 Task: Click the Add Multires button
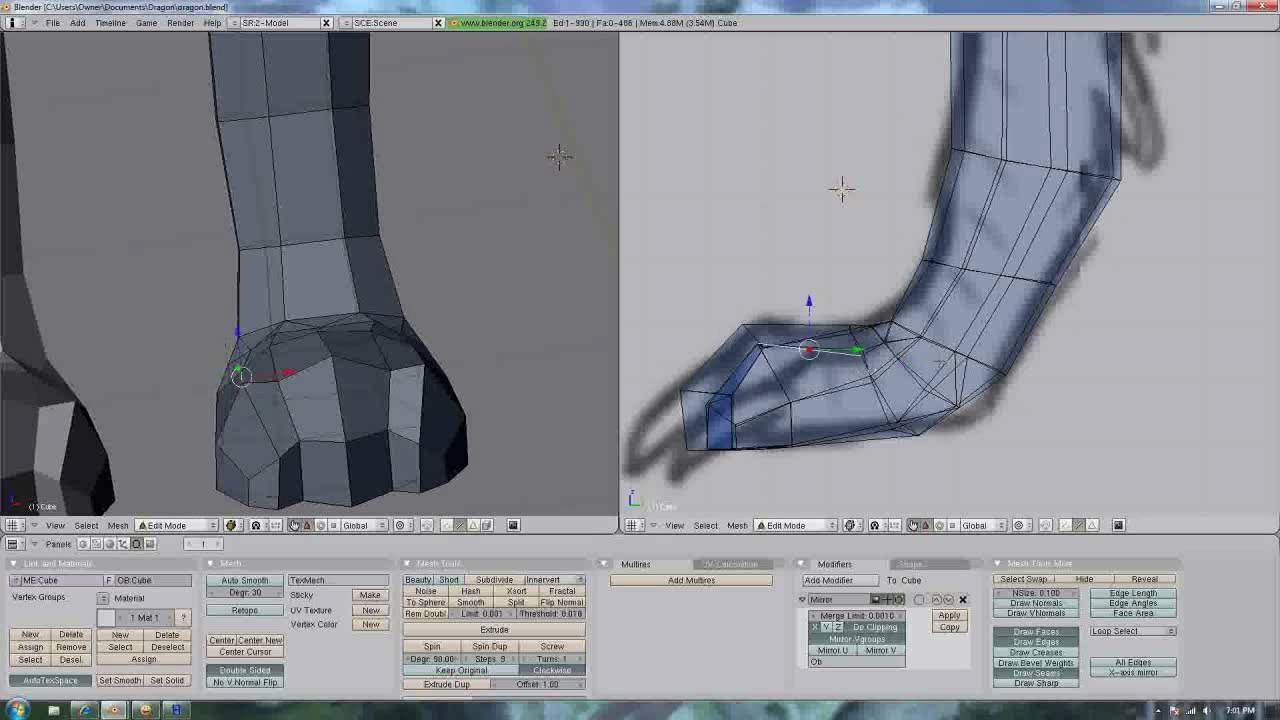click(x=691, y=580)
